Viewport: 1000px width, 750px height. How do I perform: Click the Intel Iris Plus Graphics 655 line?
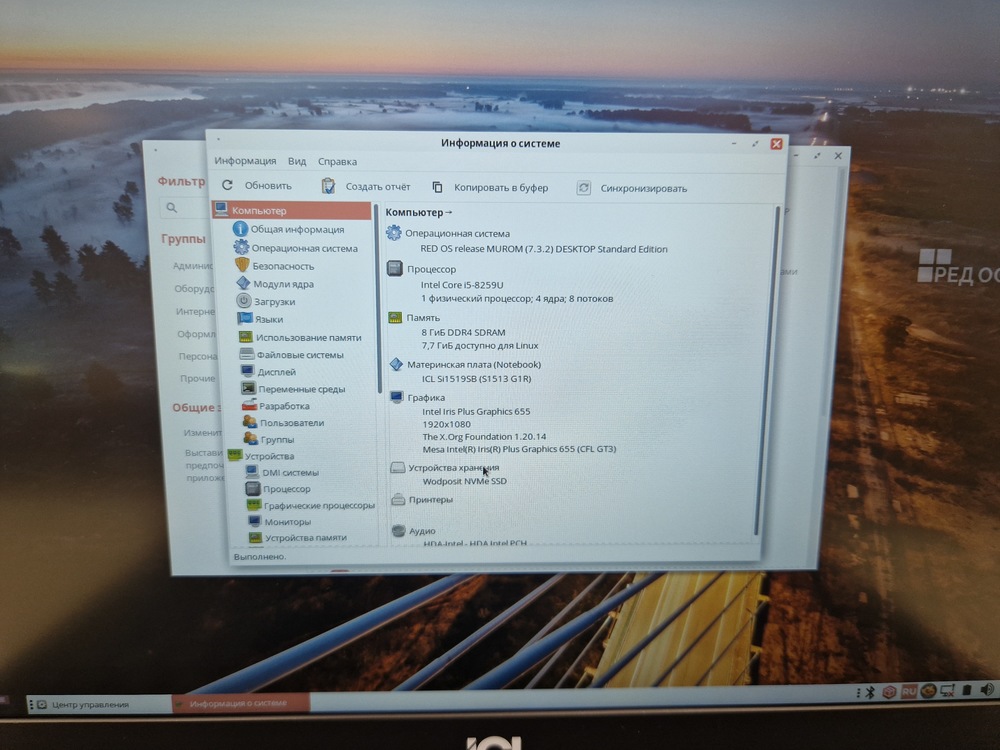coord(476,411)
